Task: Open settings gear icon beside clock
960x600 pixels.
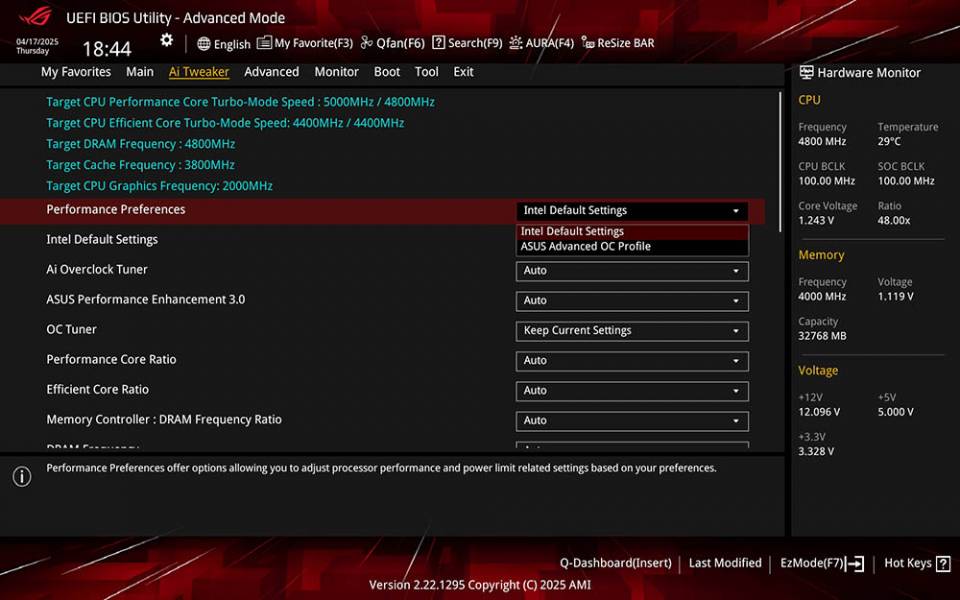Action: (x=167, y=40)
